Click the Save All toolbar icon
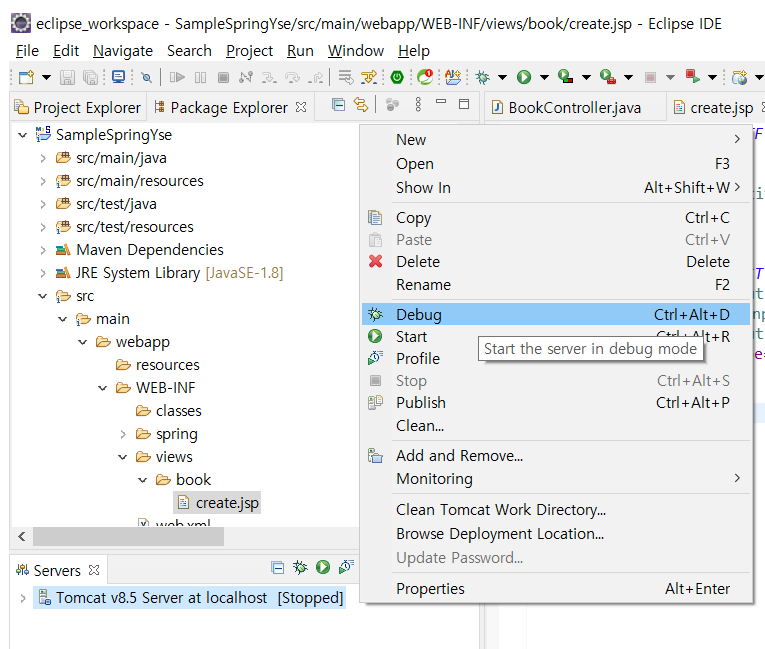 90,77
